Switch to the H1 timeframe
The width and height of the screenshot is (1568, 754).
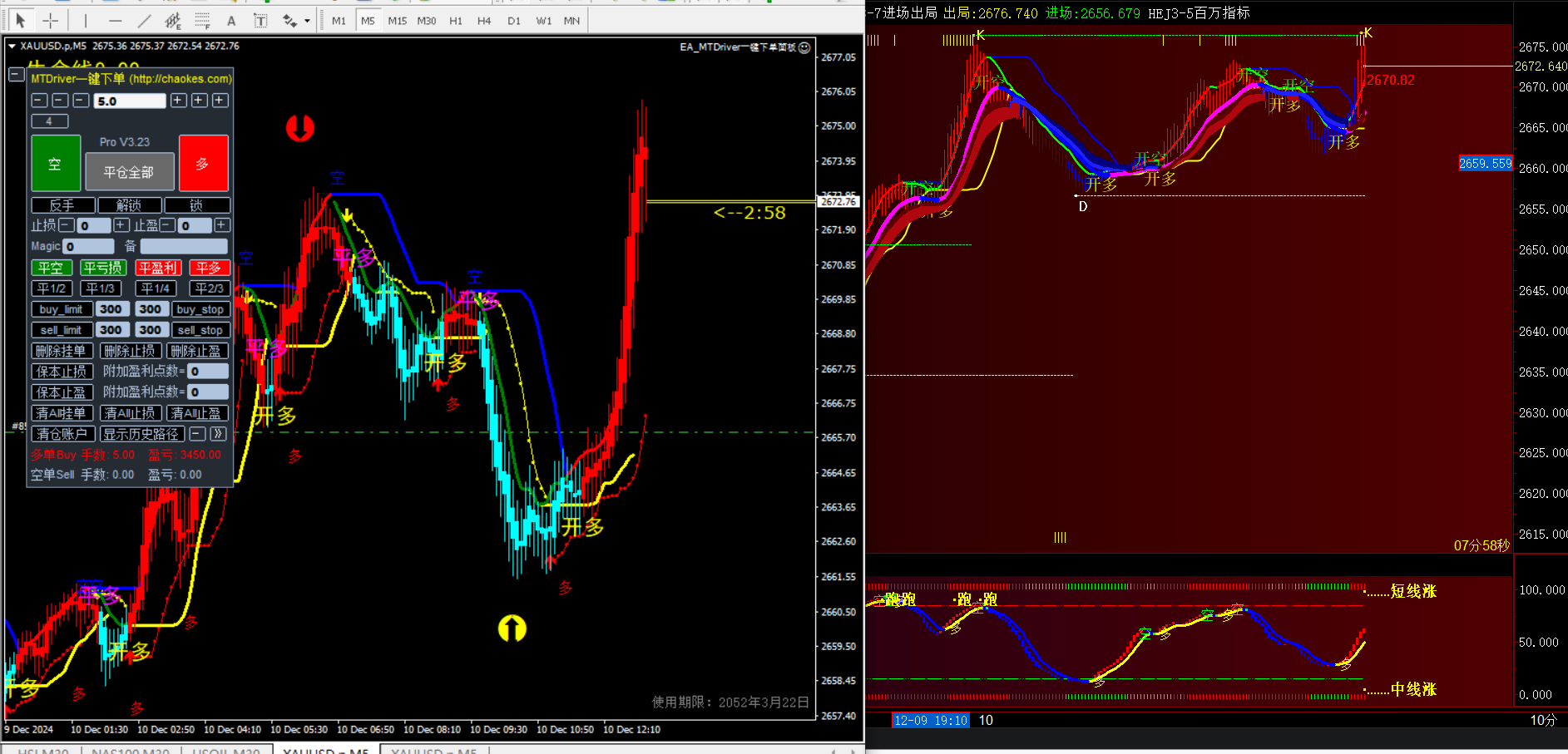click(x=455, y=21)
